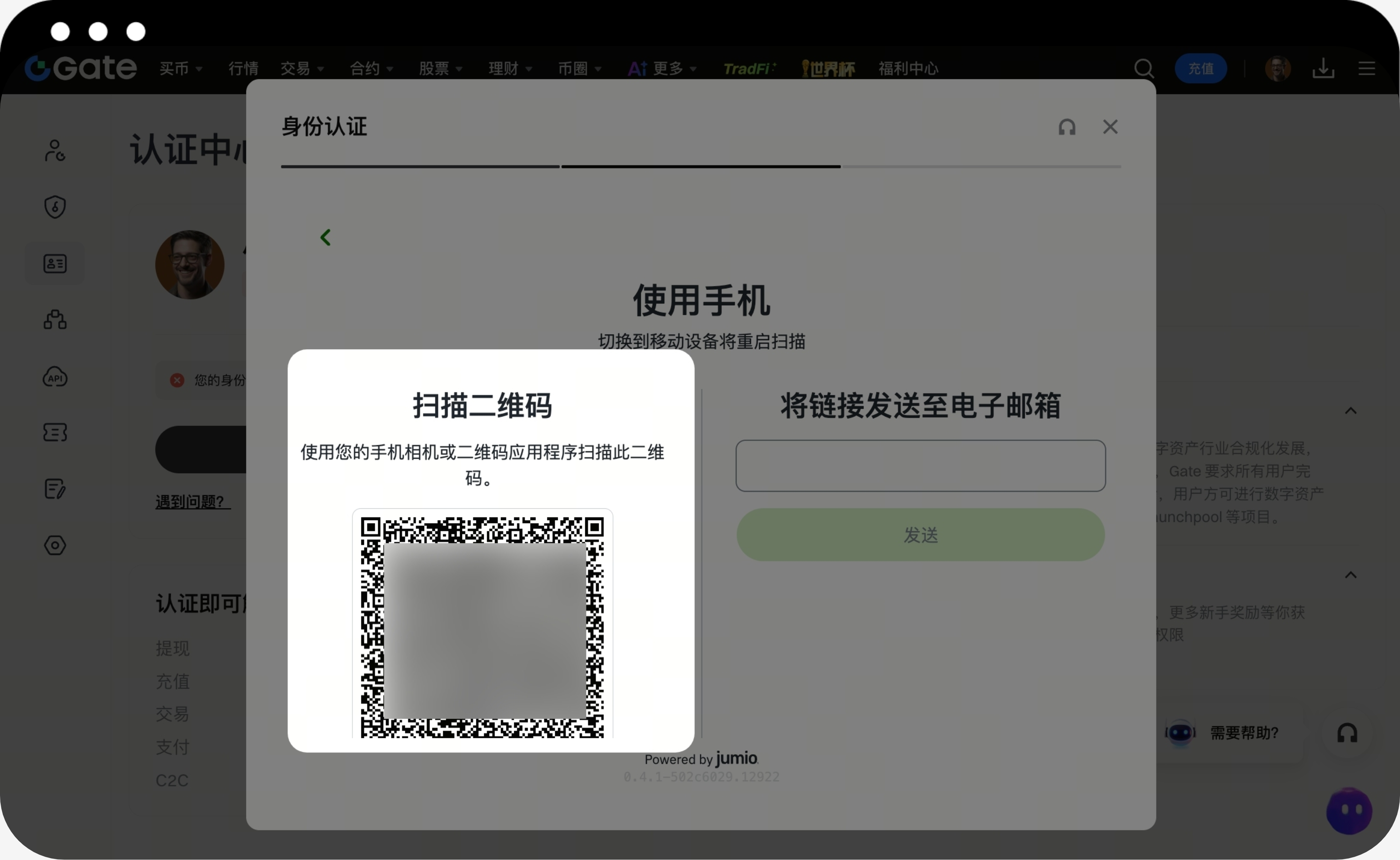Open the 福利中心 menu item
The height and width of the screenshot is (860, 1400).
(908, 69)
